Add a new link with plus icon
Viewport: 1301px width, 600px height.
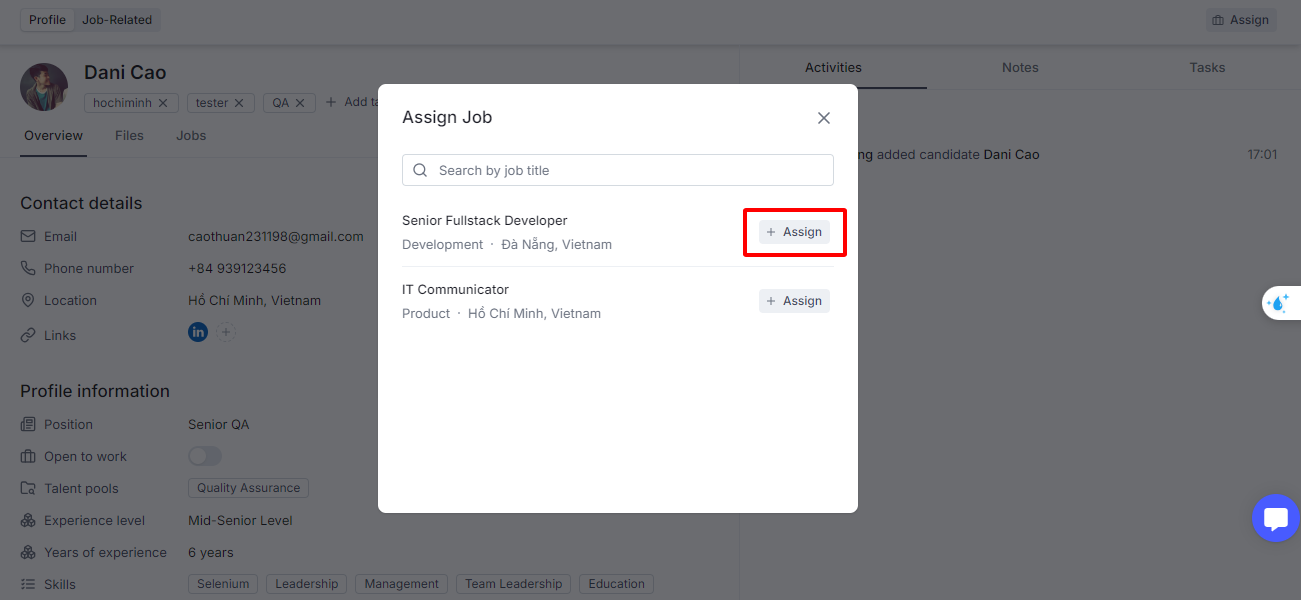[x=227, y=332]
